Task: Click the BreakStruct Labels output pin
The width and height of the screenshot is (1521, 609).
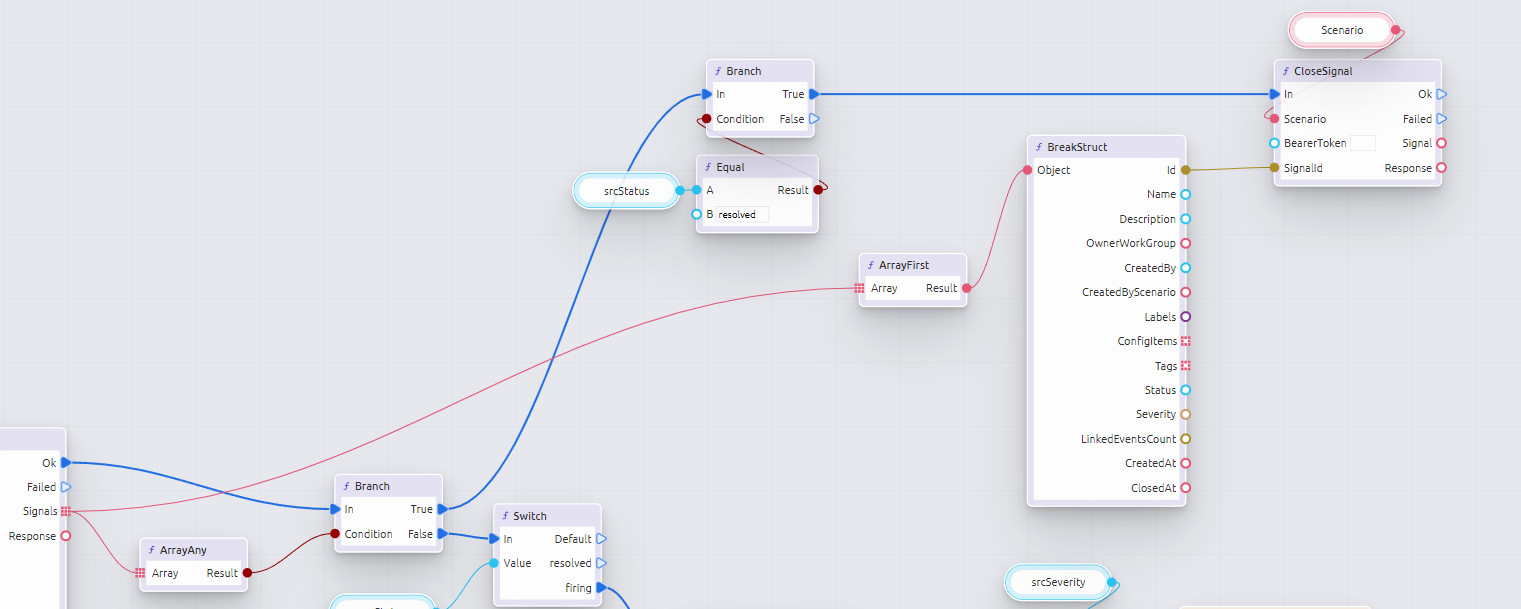Action: coord(1186,317)
